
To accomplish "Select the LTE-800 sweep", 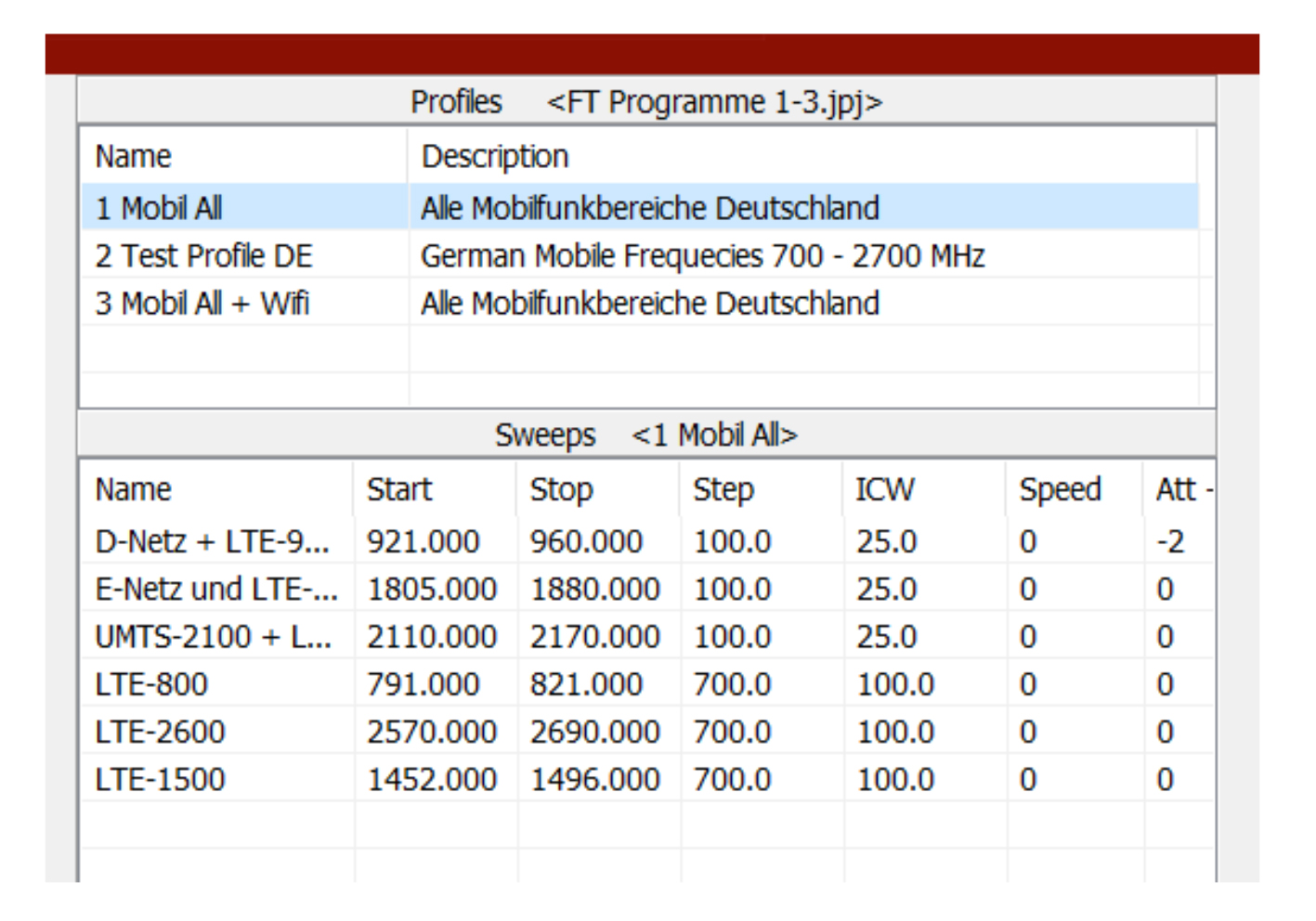I will pyautogui.click(x=151, y=684).
